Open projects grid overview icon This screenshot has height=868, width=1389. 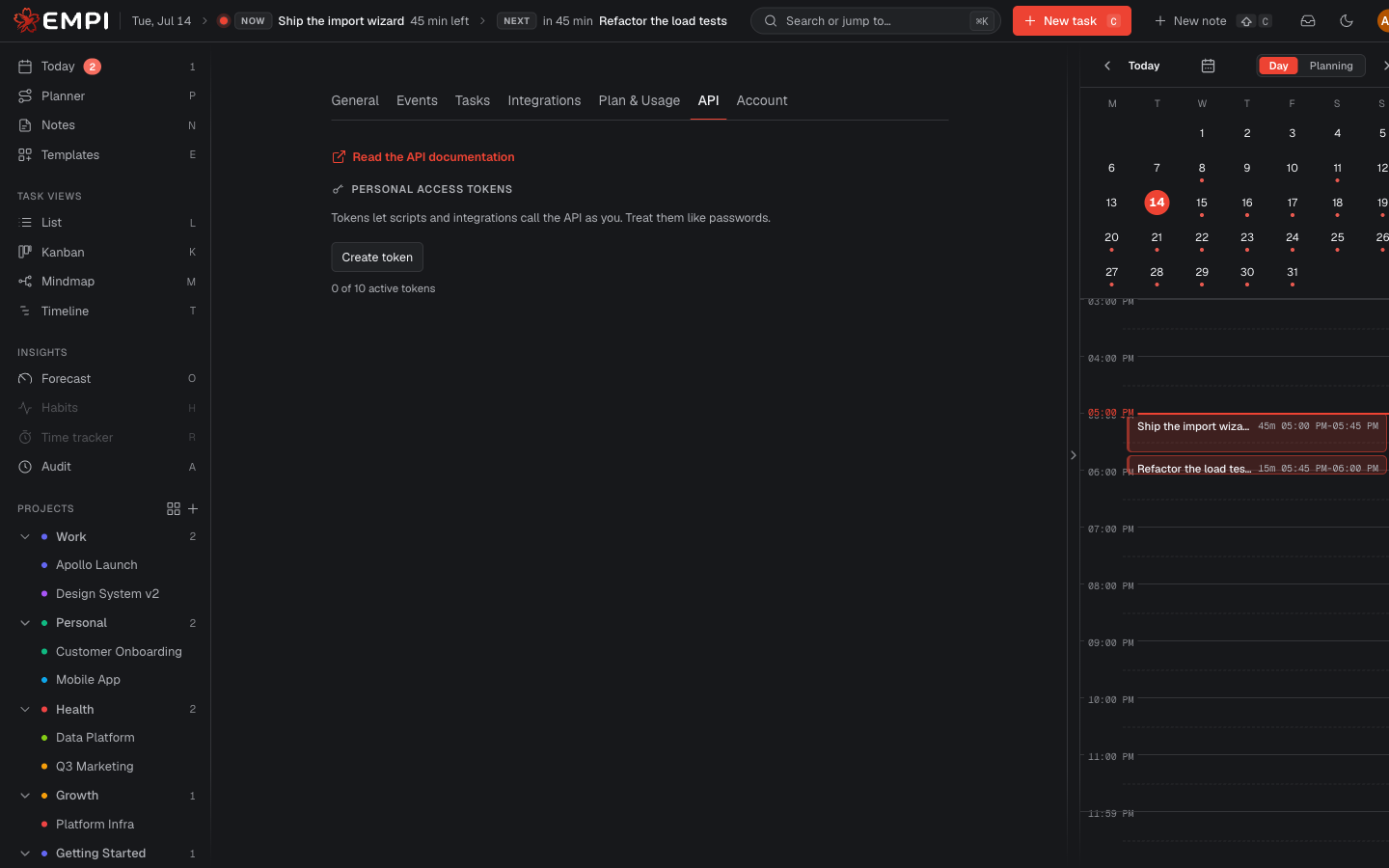[x=174, y=508]
